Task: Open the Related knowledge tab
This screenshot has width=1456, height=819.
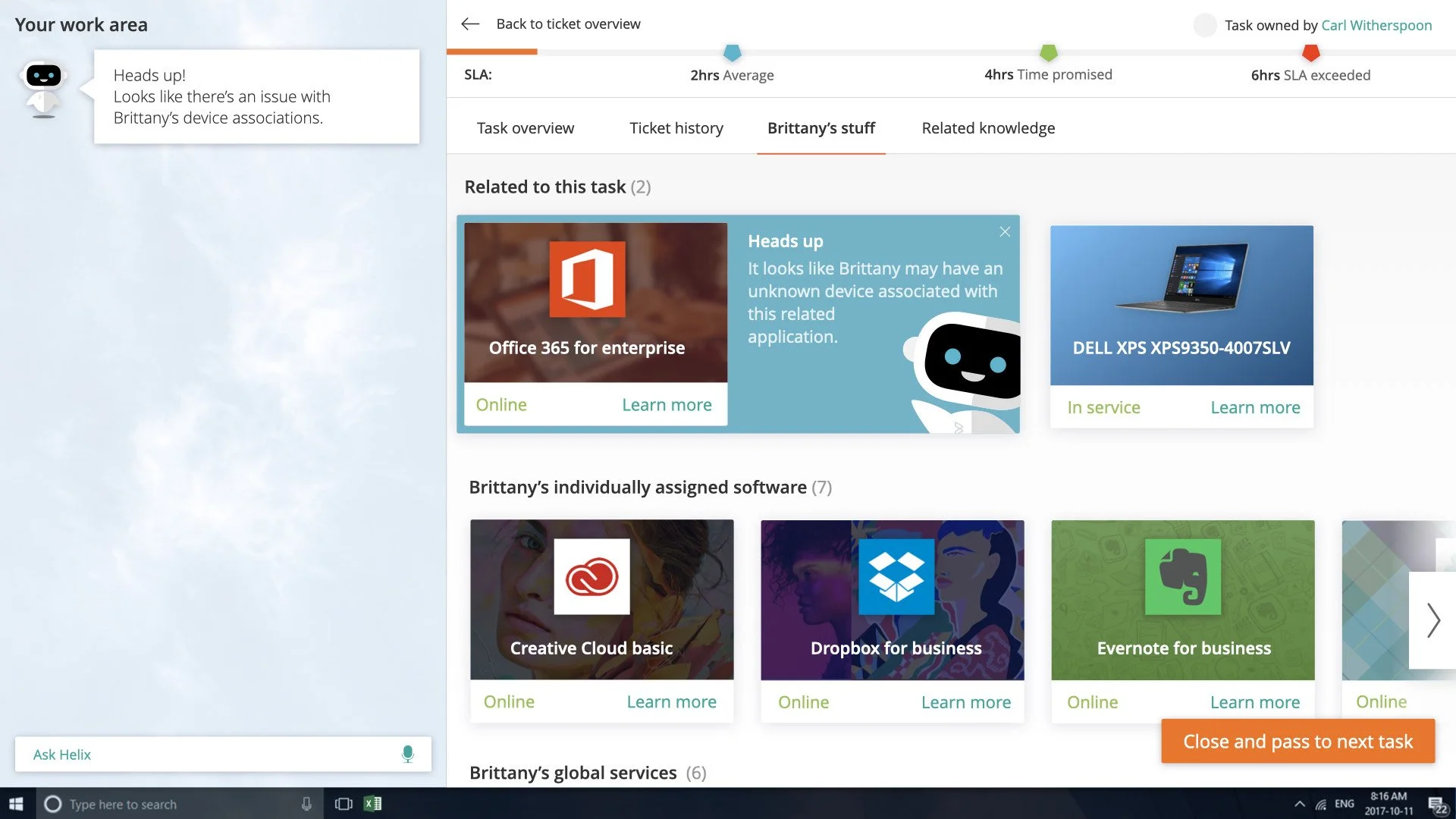Action: (x=988, y=128)
